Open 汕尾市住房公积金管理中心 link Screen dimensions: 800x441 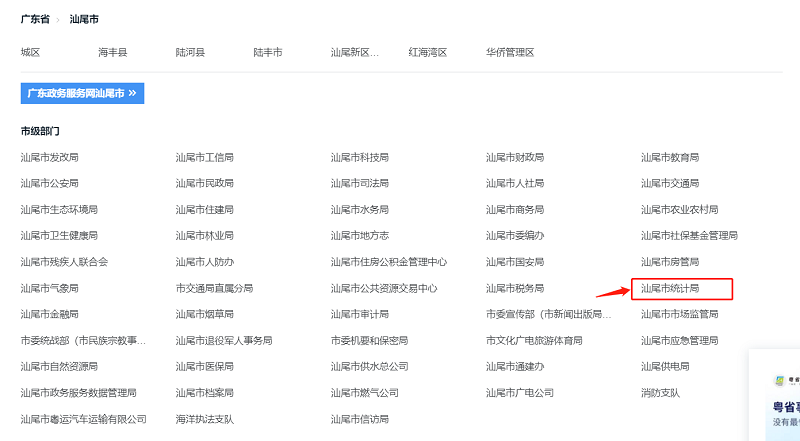pos(389,262)
